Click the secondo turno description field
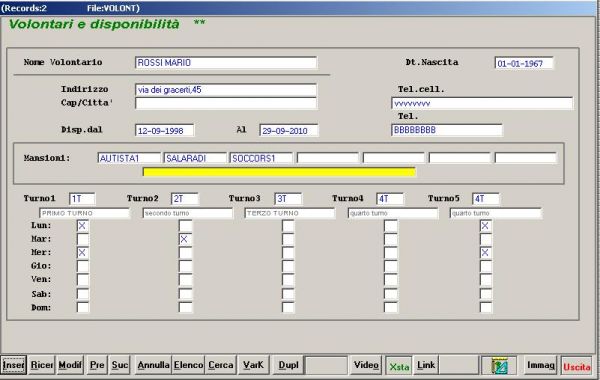Screen dimensions: 600x380 (x=188, y=213)
